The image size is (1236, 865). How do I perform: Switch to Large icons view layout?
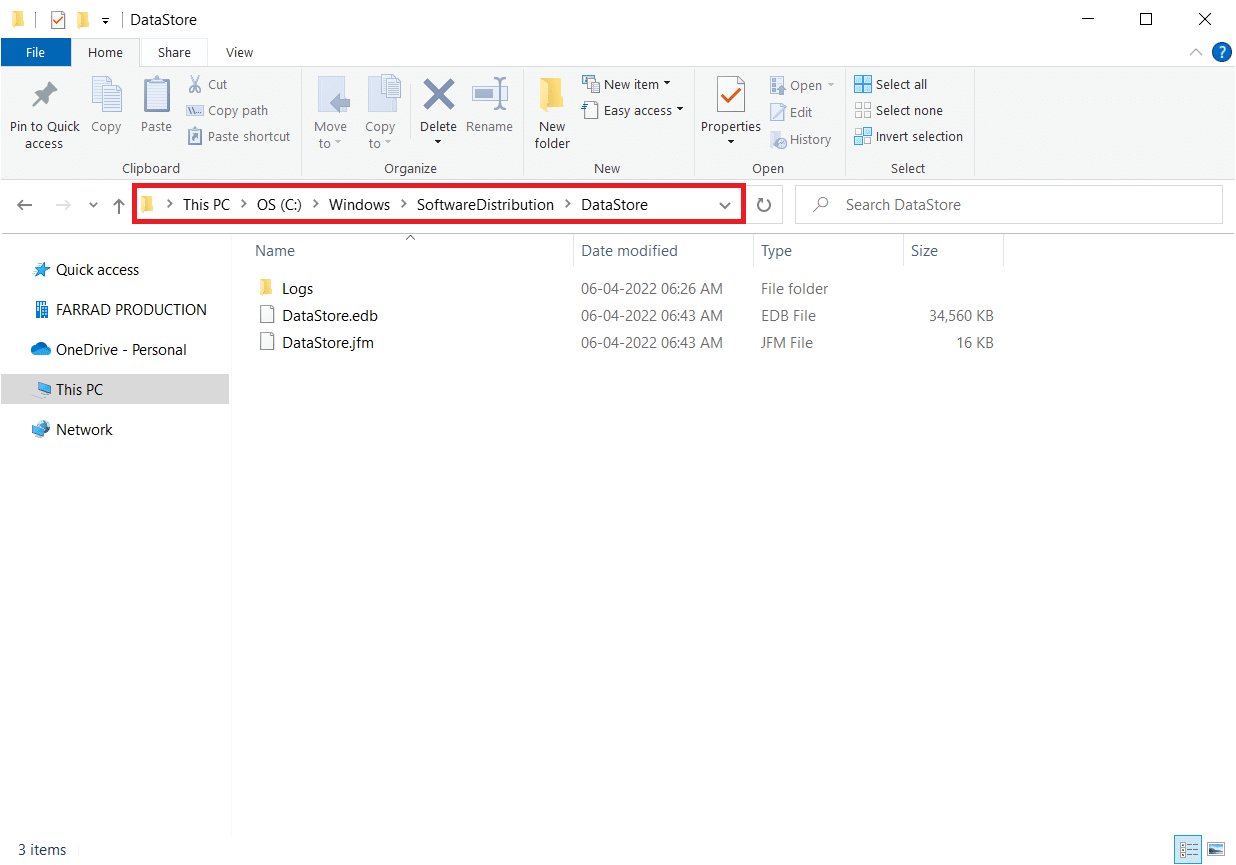(1216, 850)
